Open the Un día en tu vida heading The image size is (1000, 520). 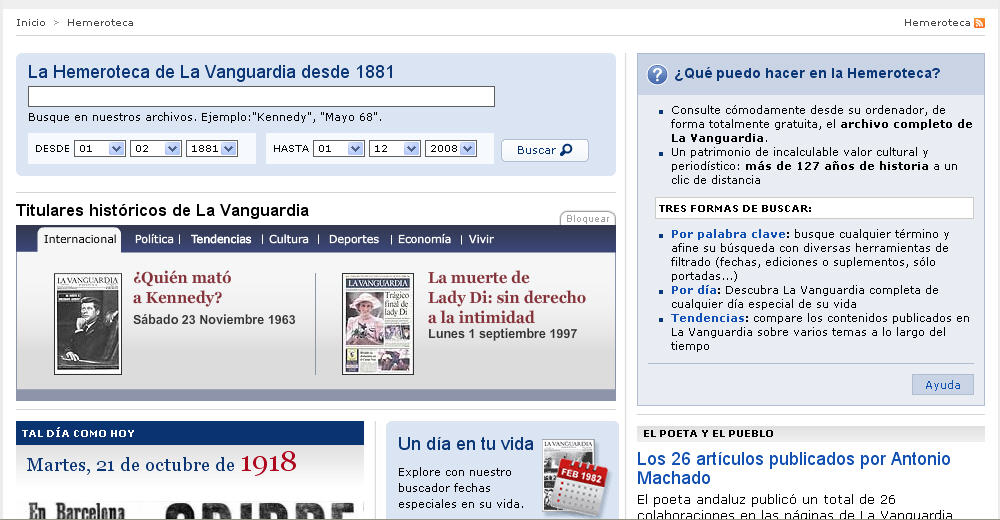click(x=466, y=444)
